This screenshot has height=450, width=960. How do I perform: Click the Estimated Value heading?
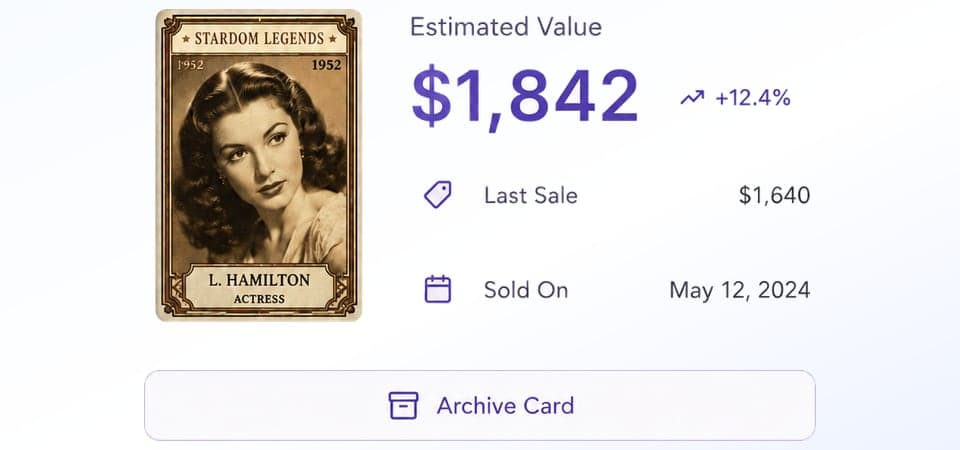506,27
